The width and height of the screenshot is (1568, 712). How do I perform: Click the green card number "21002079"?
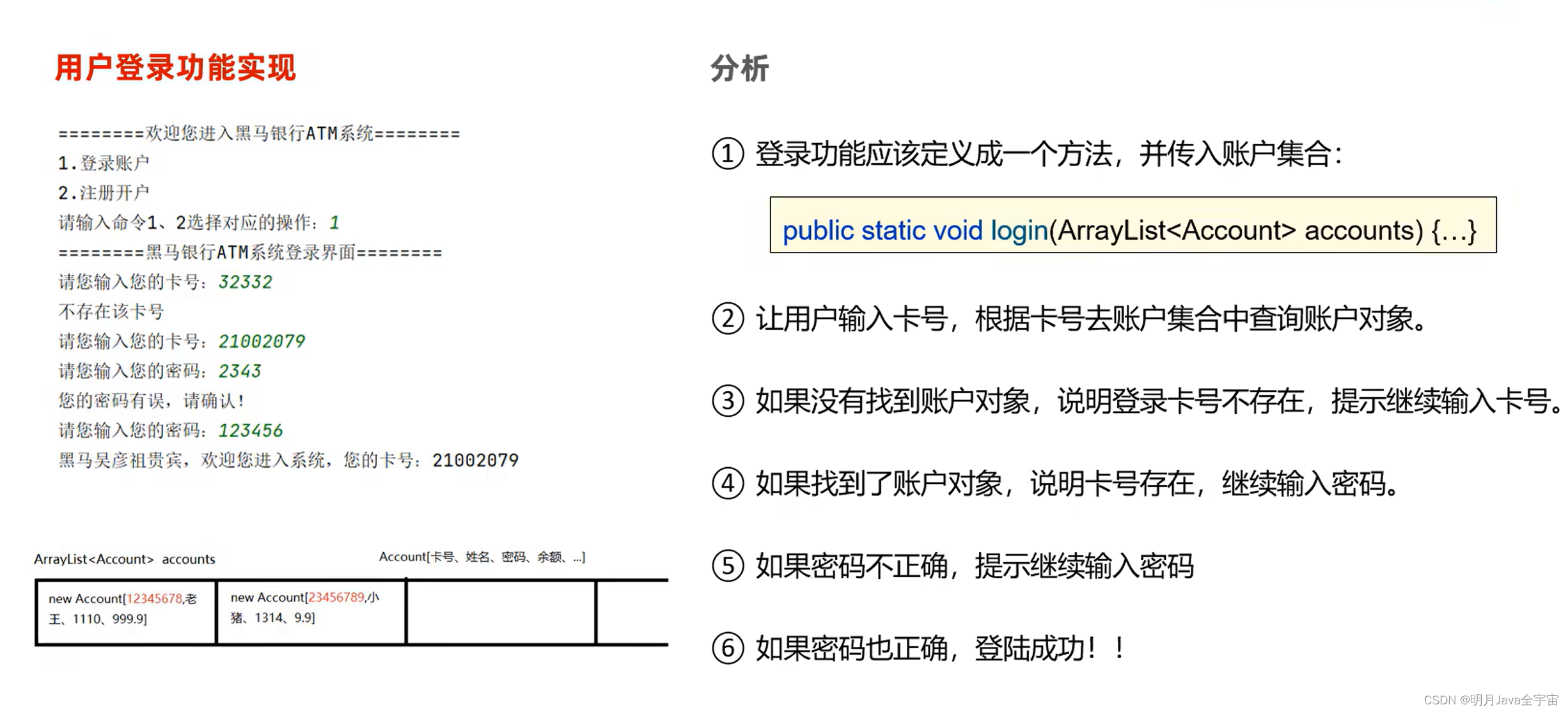pos(262,341)
